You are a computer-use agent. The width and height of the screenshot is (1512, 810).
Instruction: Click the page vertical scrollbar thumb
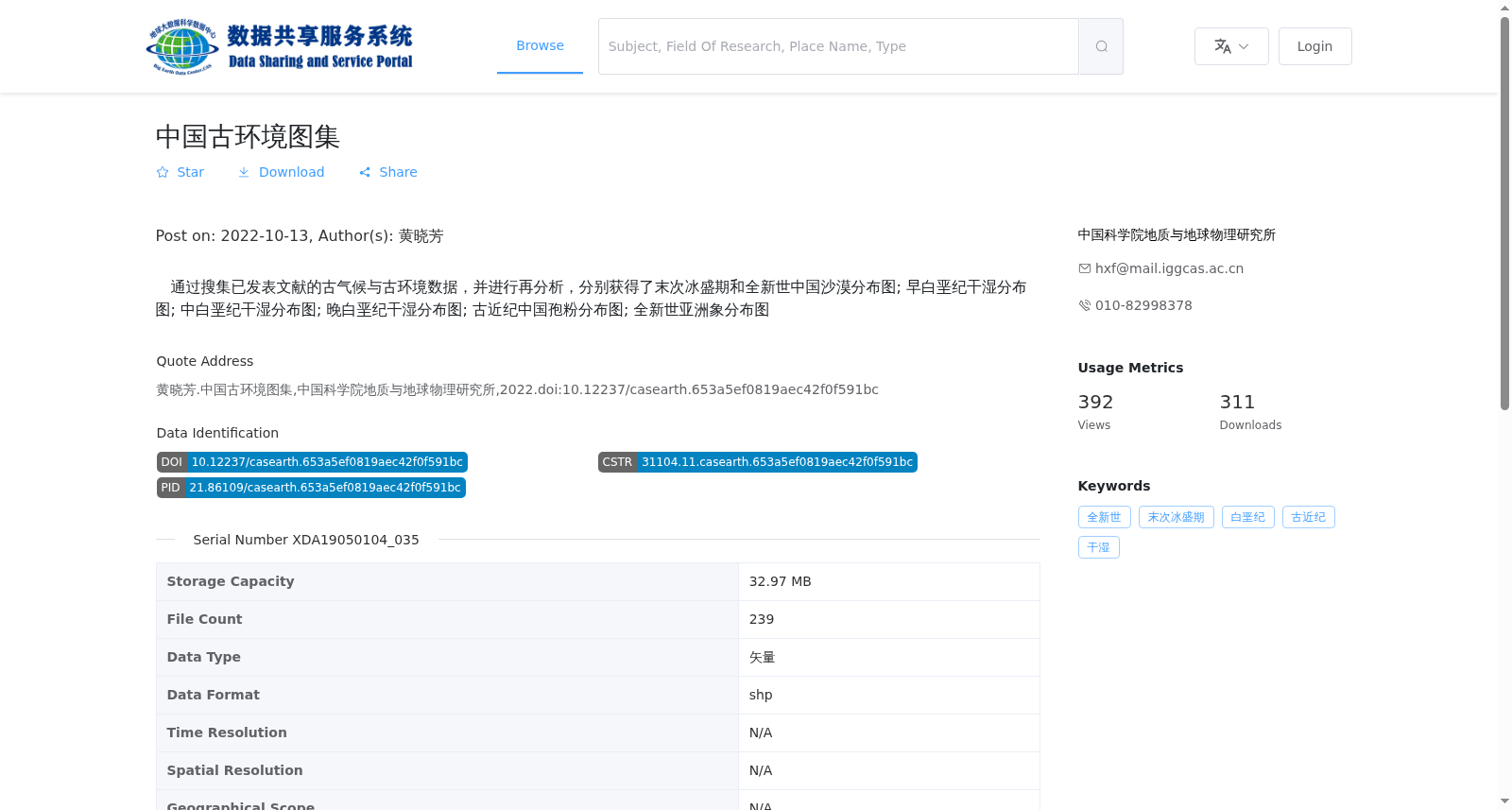[1505, 213]
